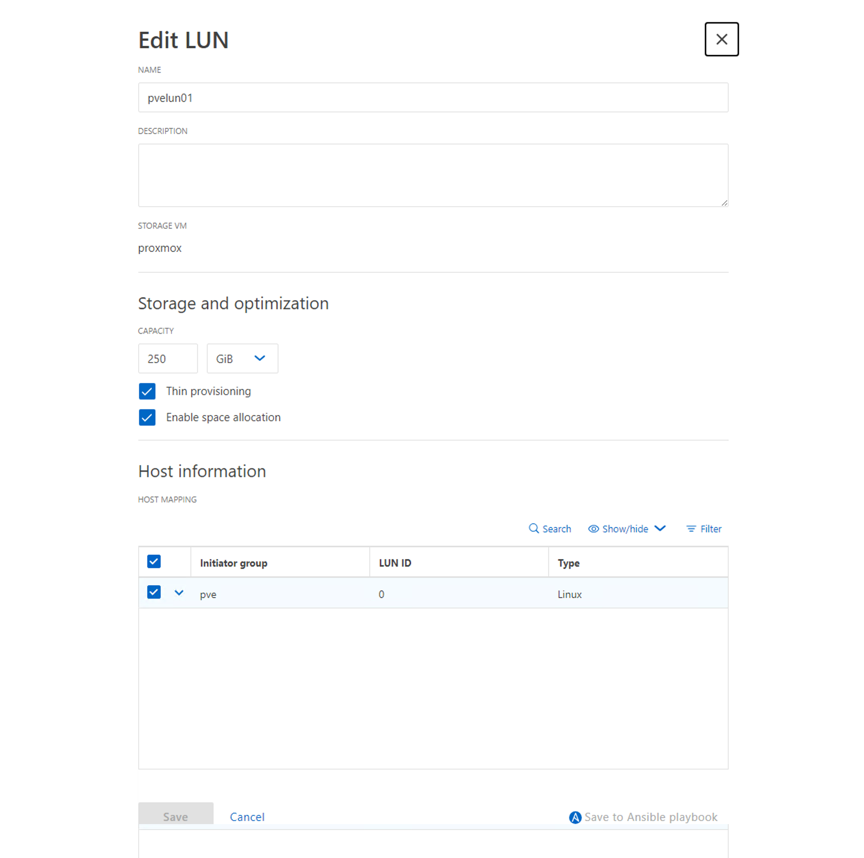Image resolution: width=864 pixels, height=858 pixels.
Task: Uncheck Enable space allocation
Action: coord(147,417)
